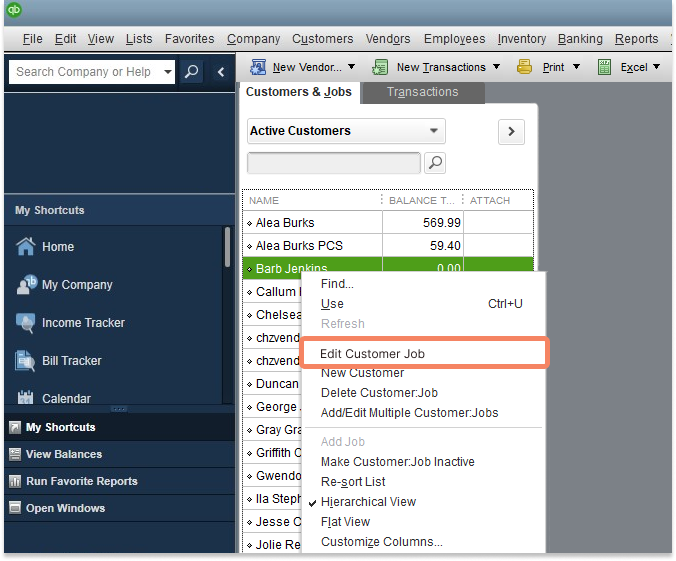The width and height of the screenshot is (676, 561).
Task: Choose Edit Customer Job from context menu
Action: [x=425, y=354]
